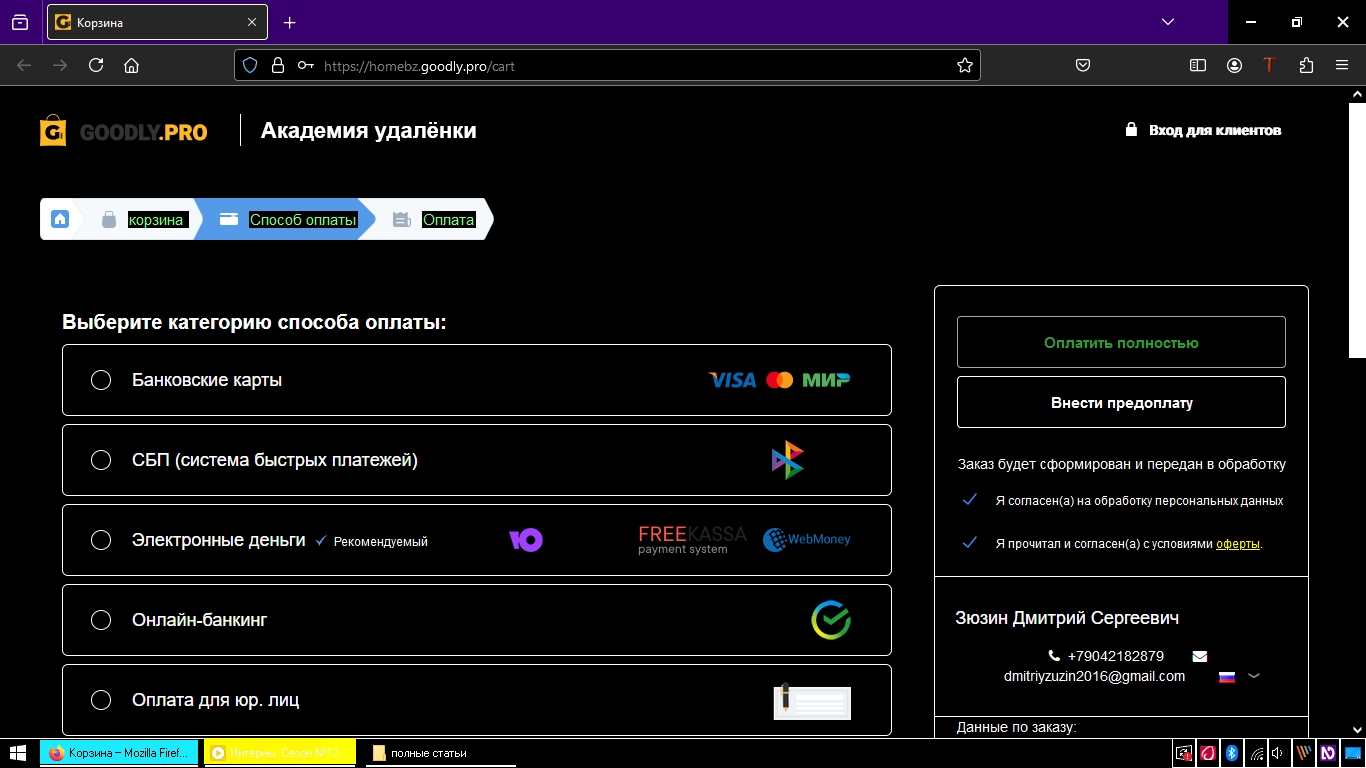Click the name Зюзин Дмитрий Сергеевич
This screenshot has height=768, width=1366.
click(x=1067, y=618)
